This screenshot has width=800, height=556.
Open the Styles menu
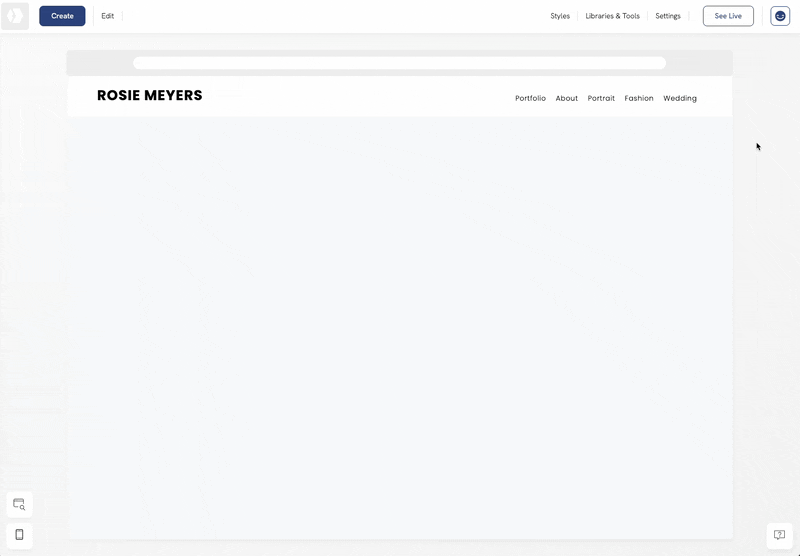tap(560, 16)
